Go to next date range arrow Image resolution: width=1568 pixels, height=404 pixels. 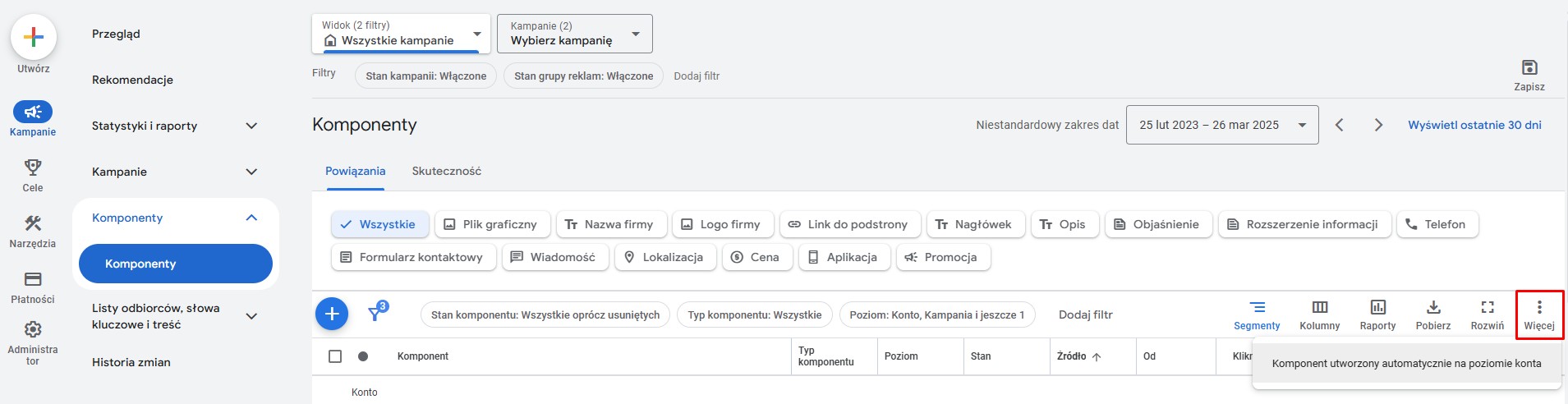point(1378,125)
